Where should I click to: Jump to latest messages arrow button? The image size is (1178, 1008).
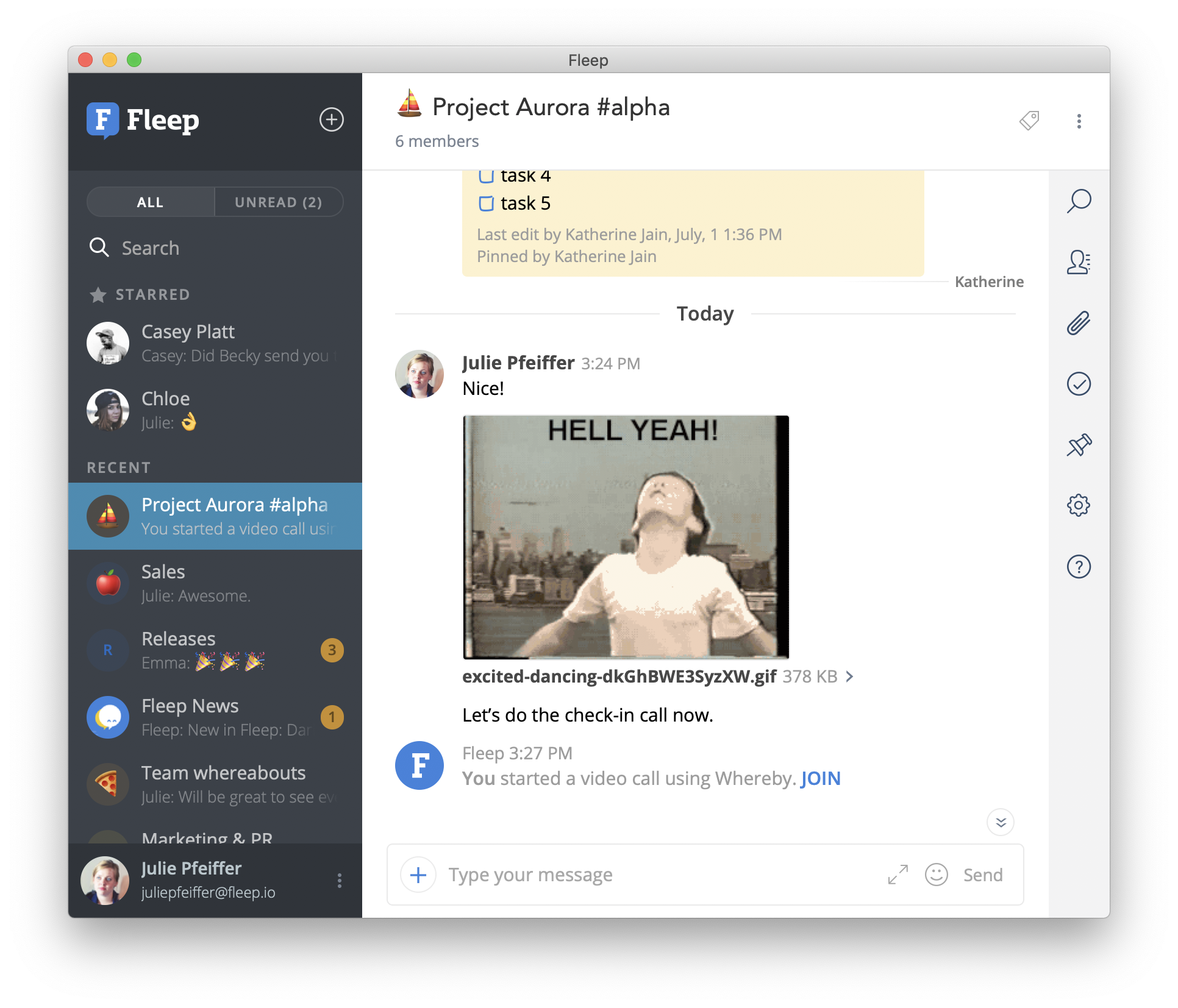[x=1001, y=822]
